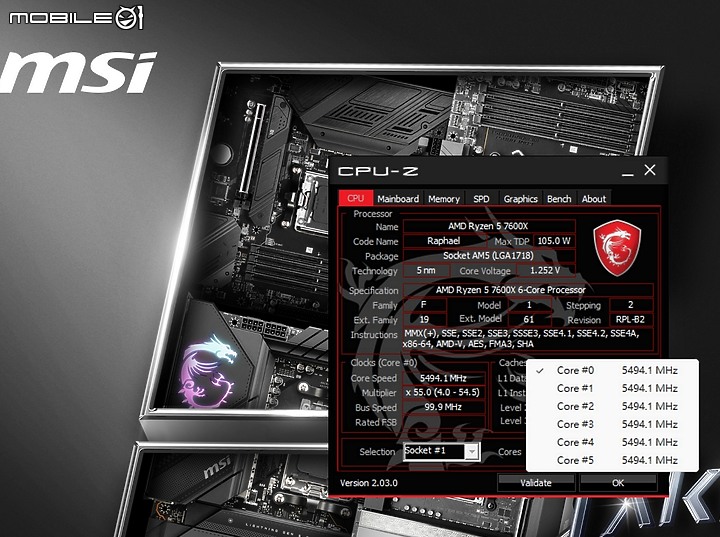Click the Family value F

point(424,305)
